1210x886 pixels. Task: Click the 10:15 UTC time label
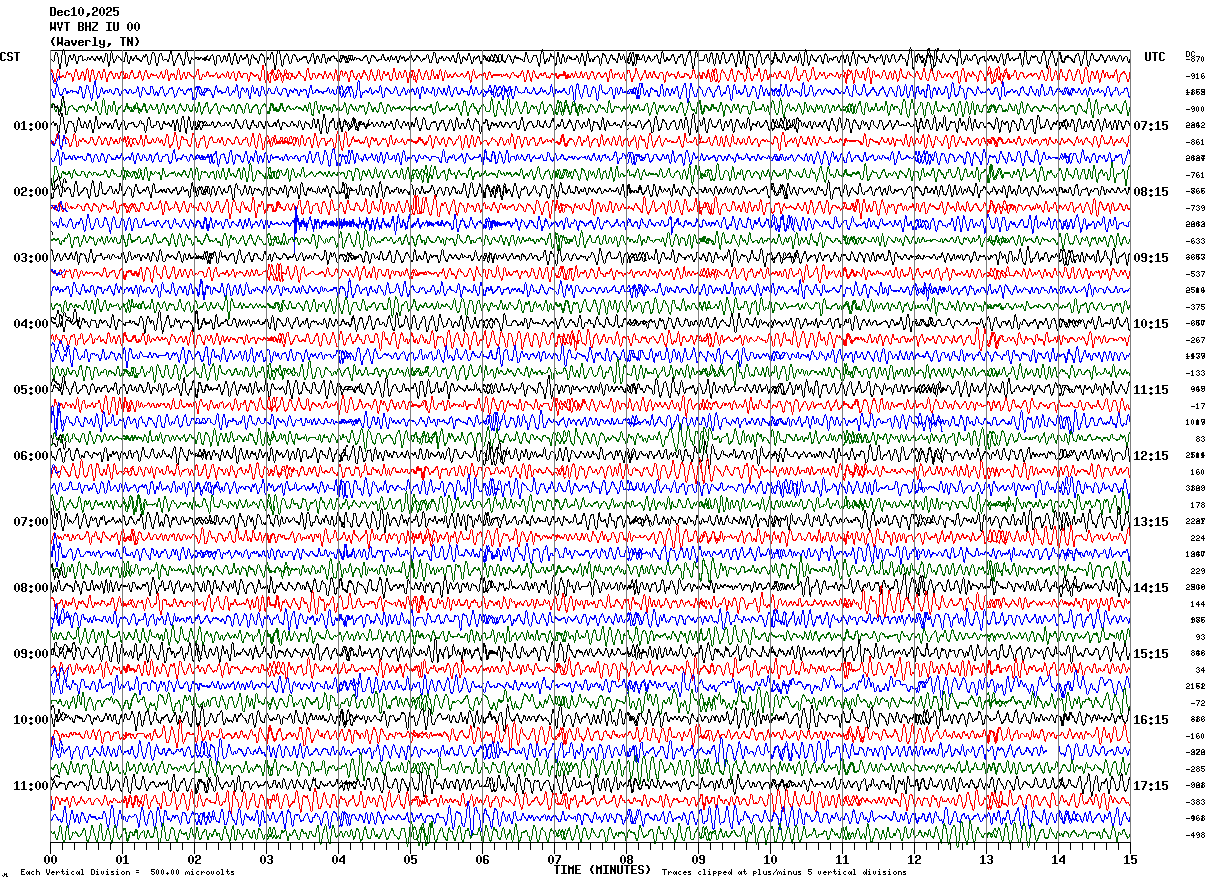pos(1151,324)
